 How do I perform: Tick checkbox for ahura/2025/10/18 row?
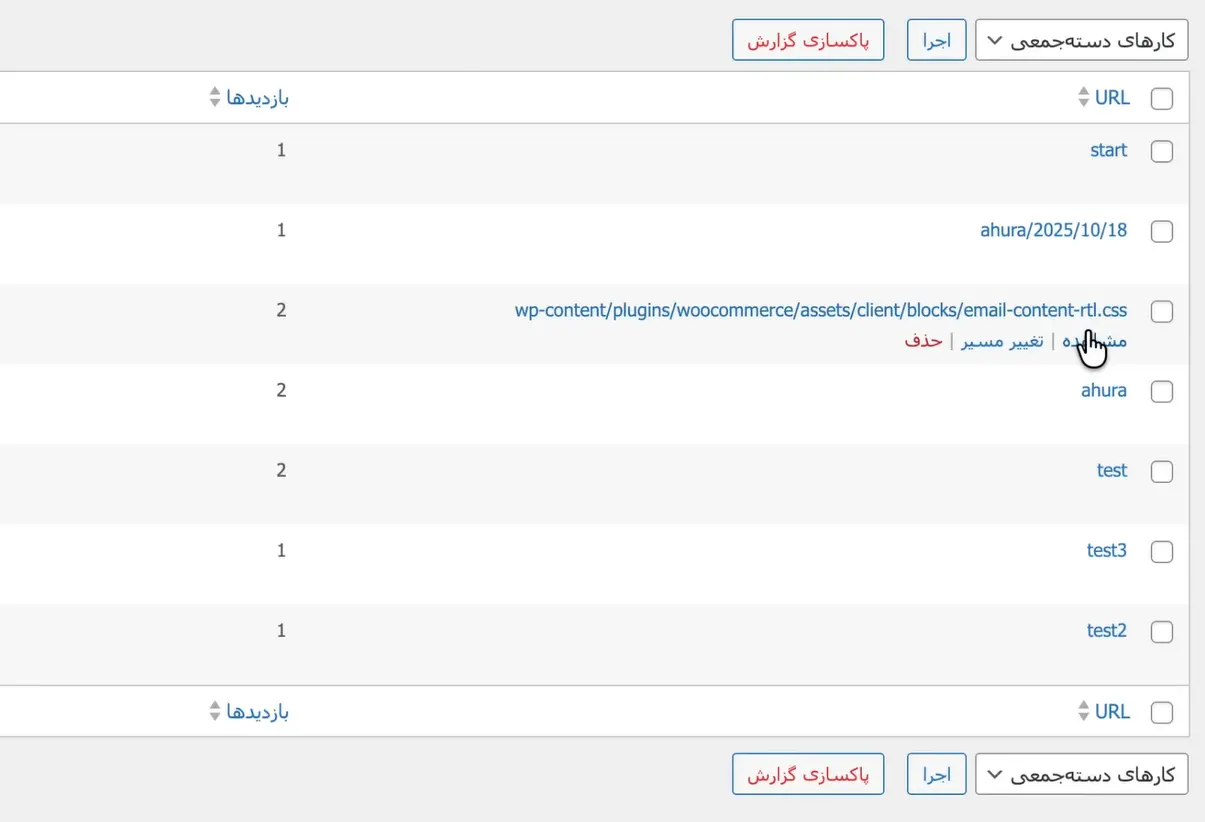pos(1162,232)
